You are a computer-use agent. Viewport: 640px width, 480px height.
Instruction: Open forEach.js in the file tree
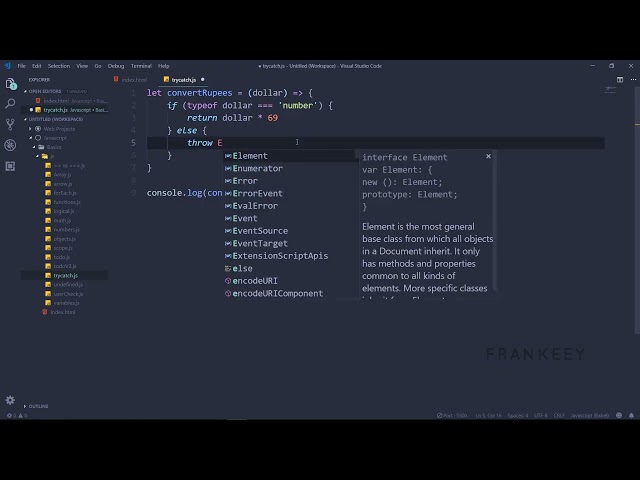click(x=64, y=193)
